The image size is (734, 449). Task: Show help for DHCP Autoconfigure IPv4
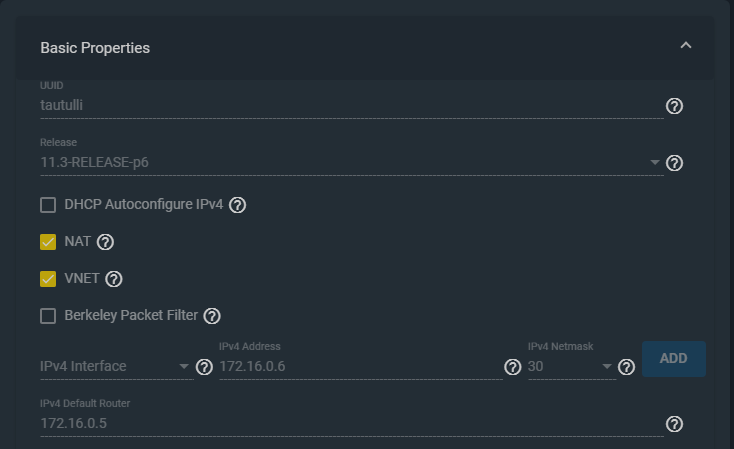point(237,205)
